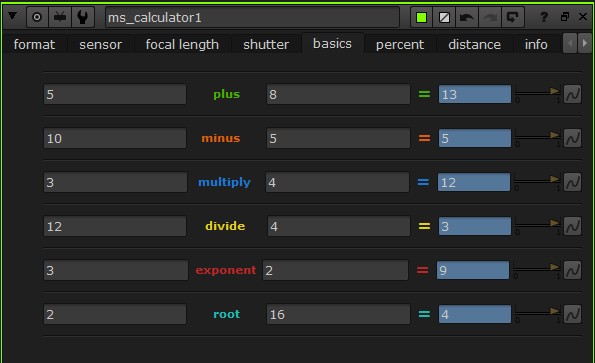Open the animation curve menu for multiply row
Screen dimensions: 595x363
(x=572, y=182)
